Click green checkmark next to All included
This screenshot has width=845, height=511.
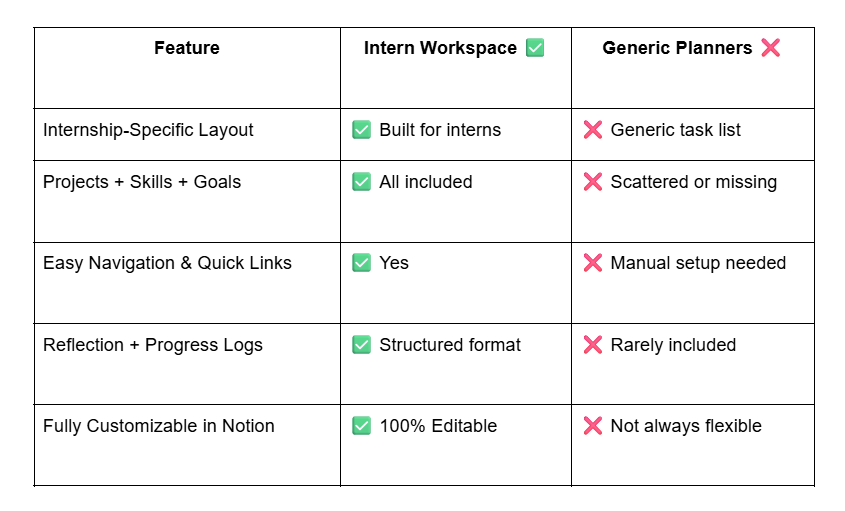pos(362,182)
